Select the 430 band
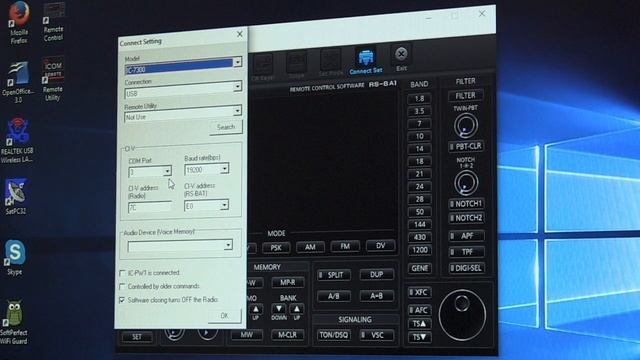Viewport: 640px width, 360px height. (419, 237)
